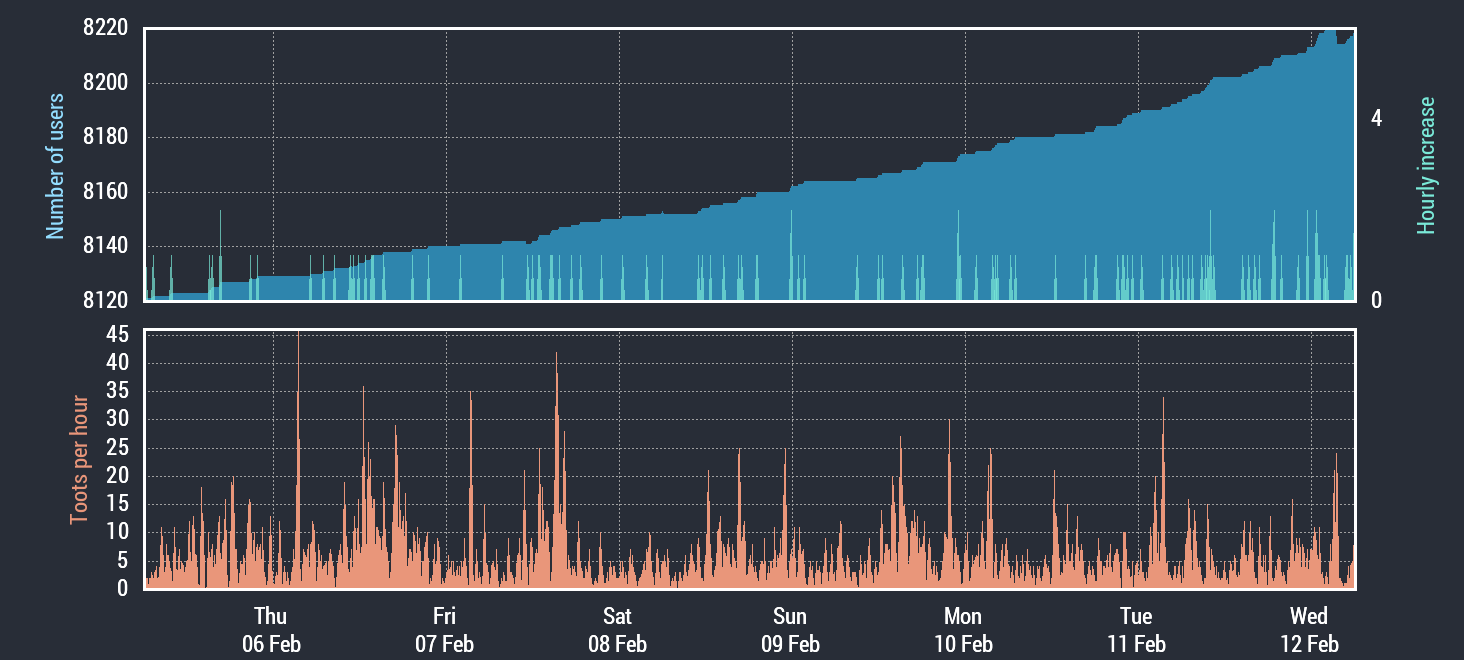
Task: Click the 25 tick on toots axis
Action: pyautogui.click(x=118, y=448)
